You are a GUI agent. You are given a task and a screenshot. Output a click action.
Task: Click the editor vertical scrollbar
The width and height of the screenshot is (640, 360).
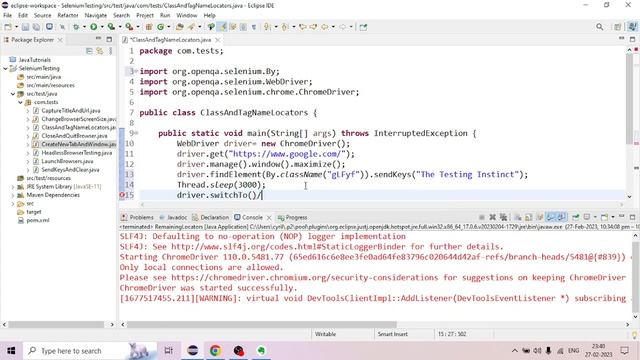[629, 98]
